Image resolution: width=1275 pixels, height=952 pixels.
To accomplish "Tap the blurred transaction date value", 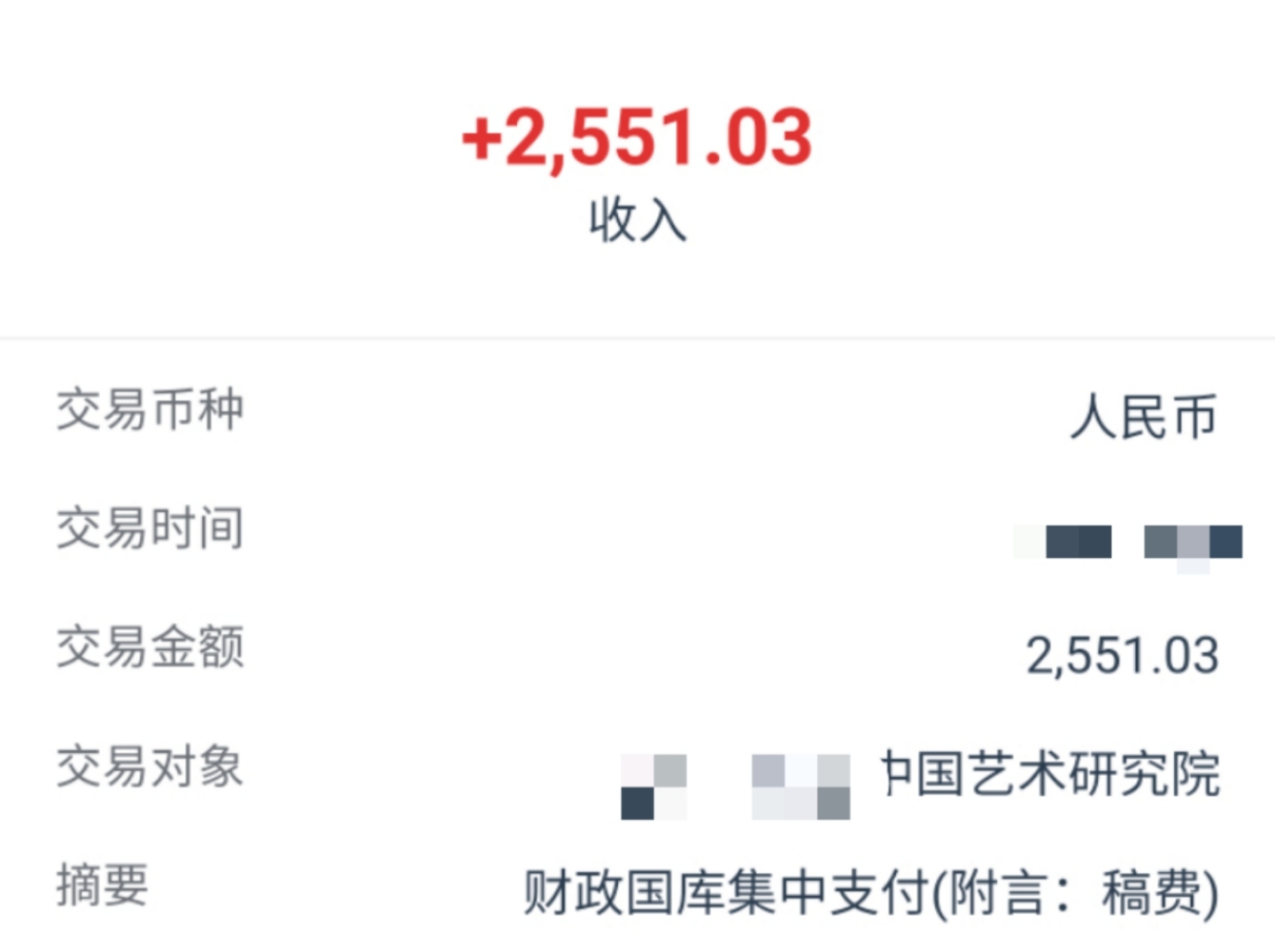I will coord(1063,542).
